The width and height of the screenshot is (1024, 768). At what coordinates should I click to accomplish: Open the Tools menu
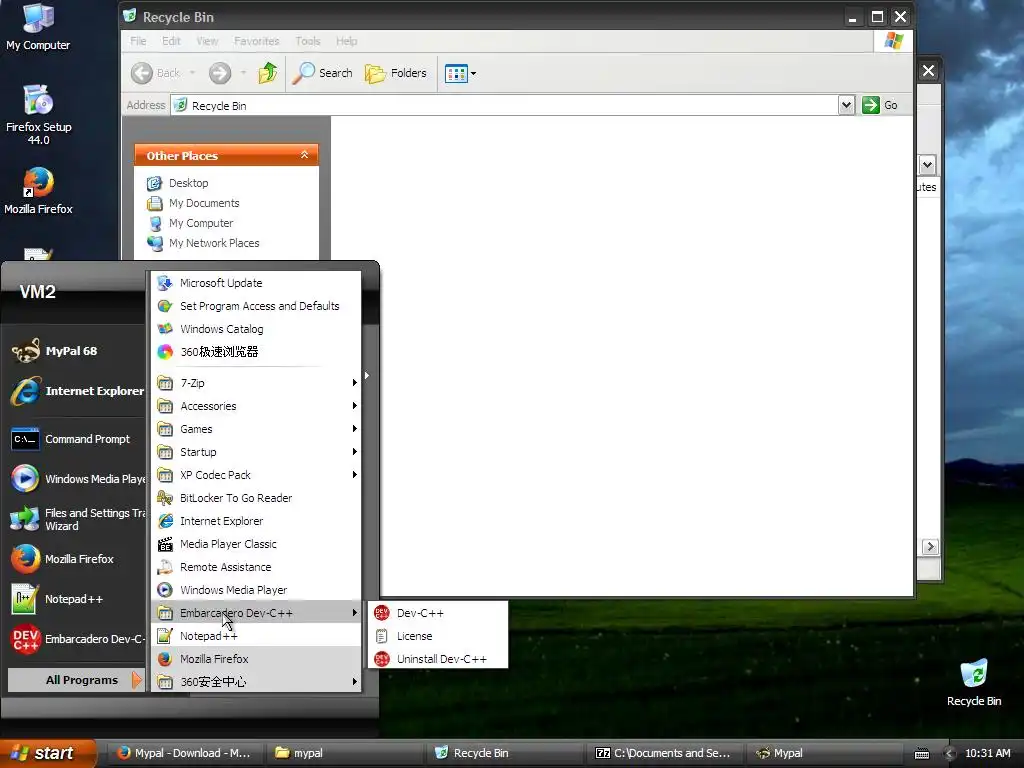(x=308, y=40)
